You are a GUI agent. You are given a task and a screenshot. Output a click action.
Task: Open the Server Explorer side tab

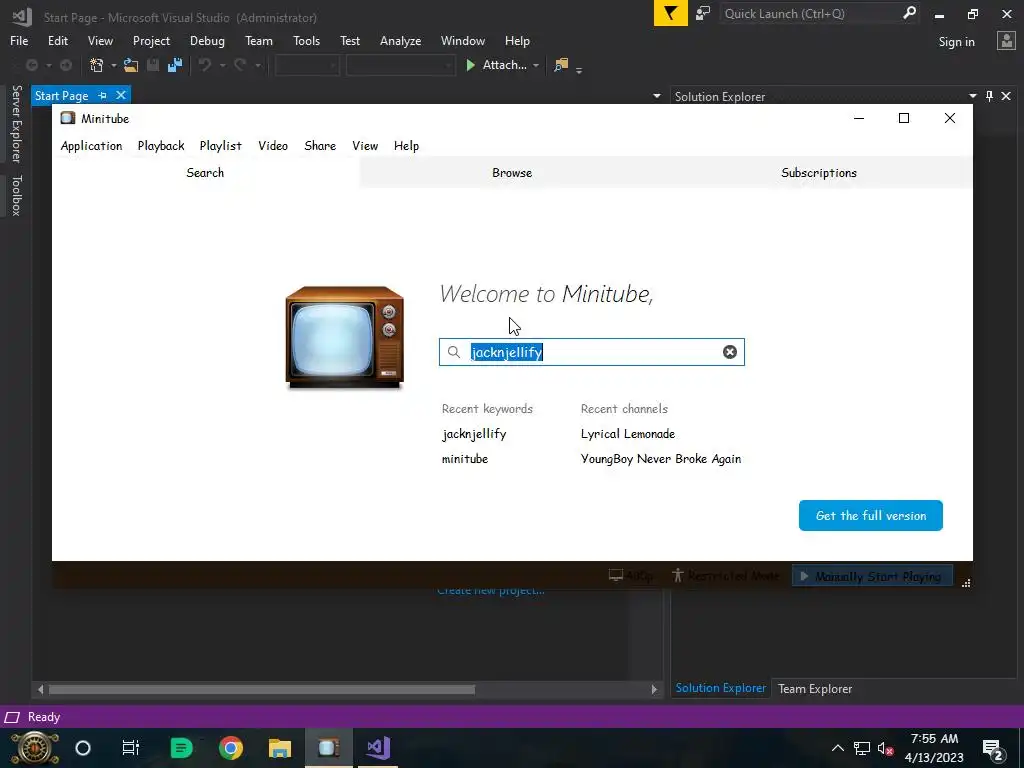(16, 123)
